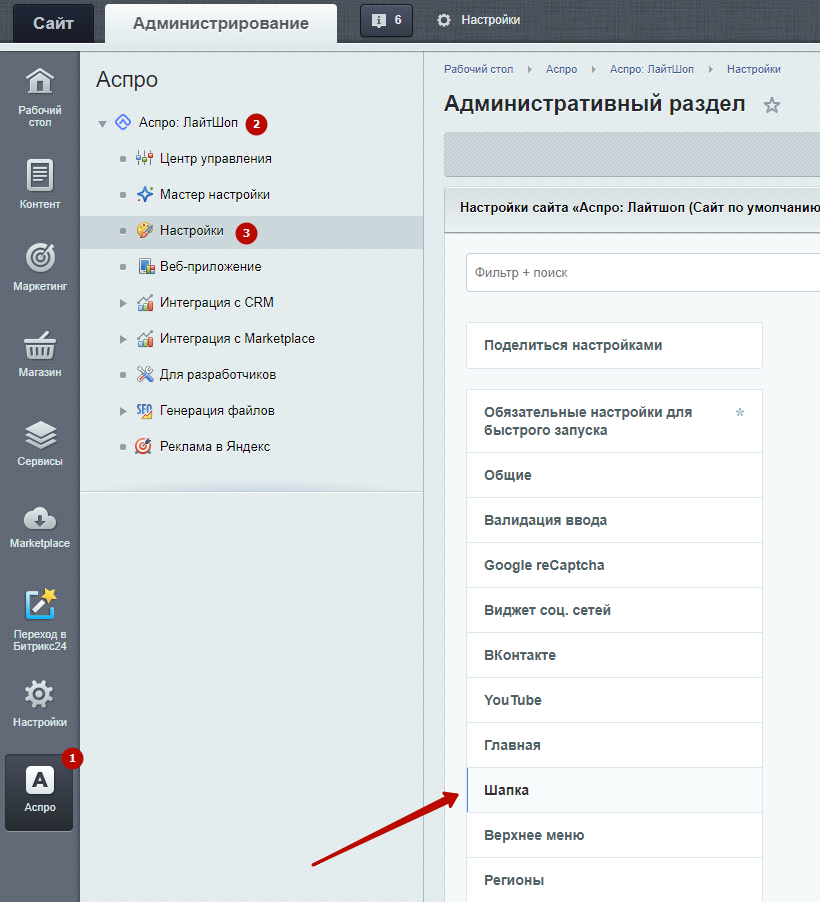Open Реклама в Яндекс in the tree
The image size is (820, 902).
click(215, 446)
